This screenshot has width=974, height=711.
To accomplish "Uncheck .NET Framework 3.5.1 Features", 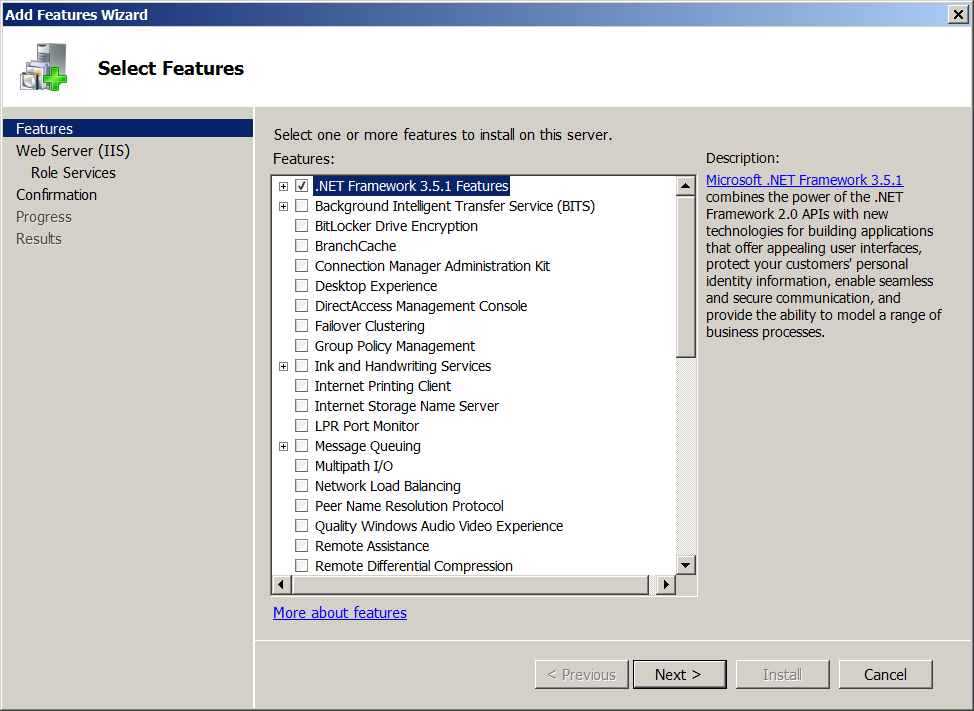I will 302,186.
